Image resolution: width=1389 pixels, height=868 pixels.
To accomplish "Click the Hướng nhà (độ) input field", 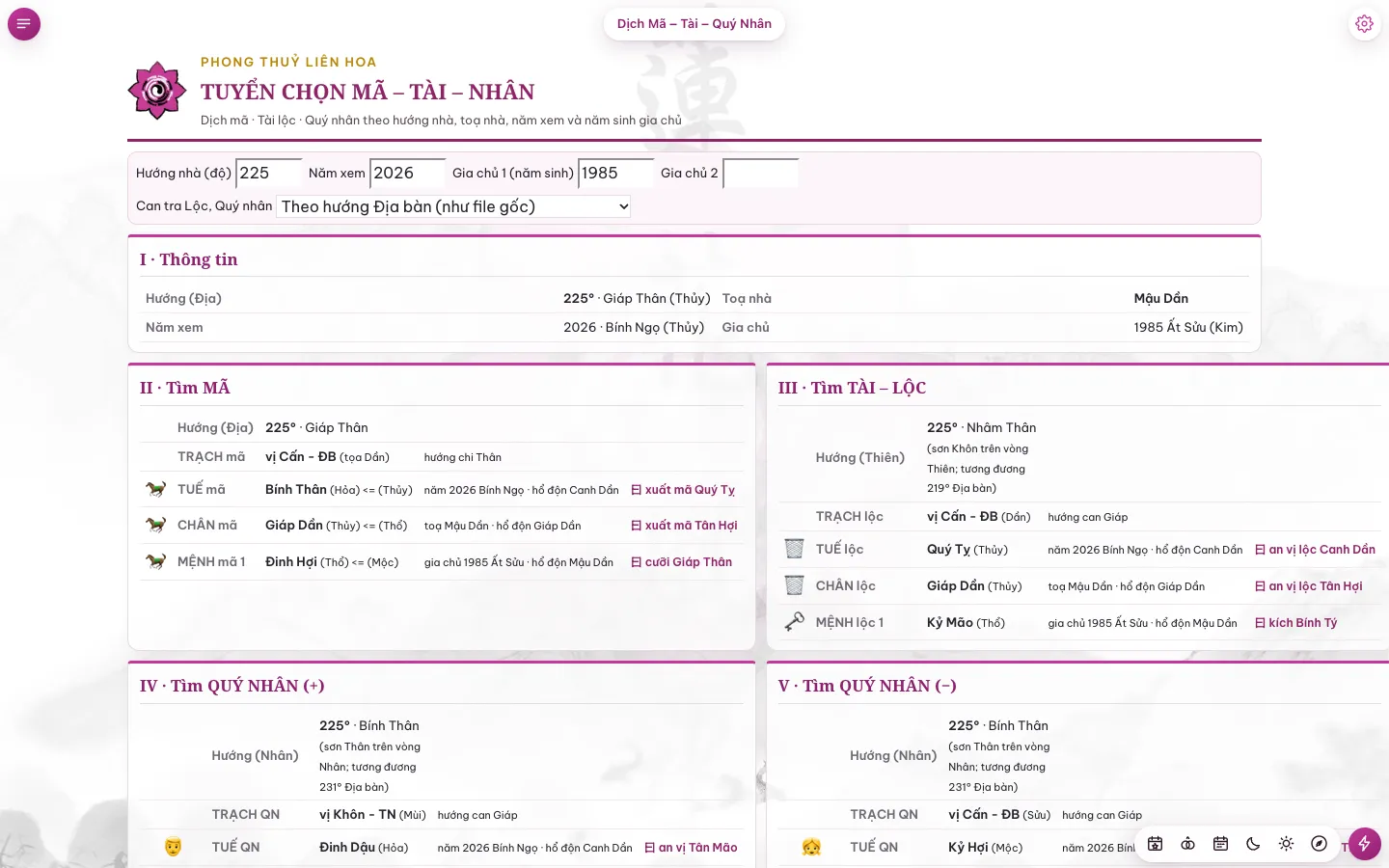I will point(269,174).
